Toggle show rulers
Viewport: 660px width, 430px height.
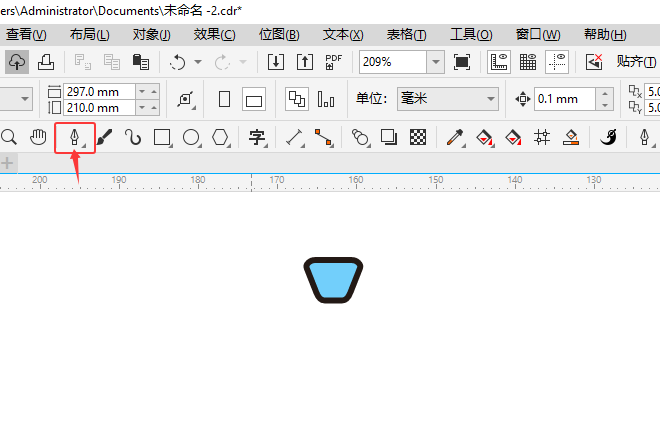(x=499, y=62)
